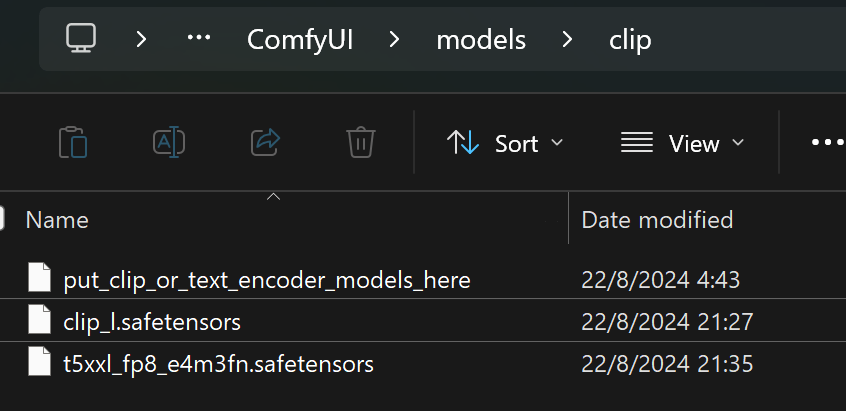
Task: Select the t5xxl_fp8_e4m3fn.safetensors file row
Action: tap(423, 362)
